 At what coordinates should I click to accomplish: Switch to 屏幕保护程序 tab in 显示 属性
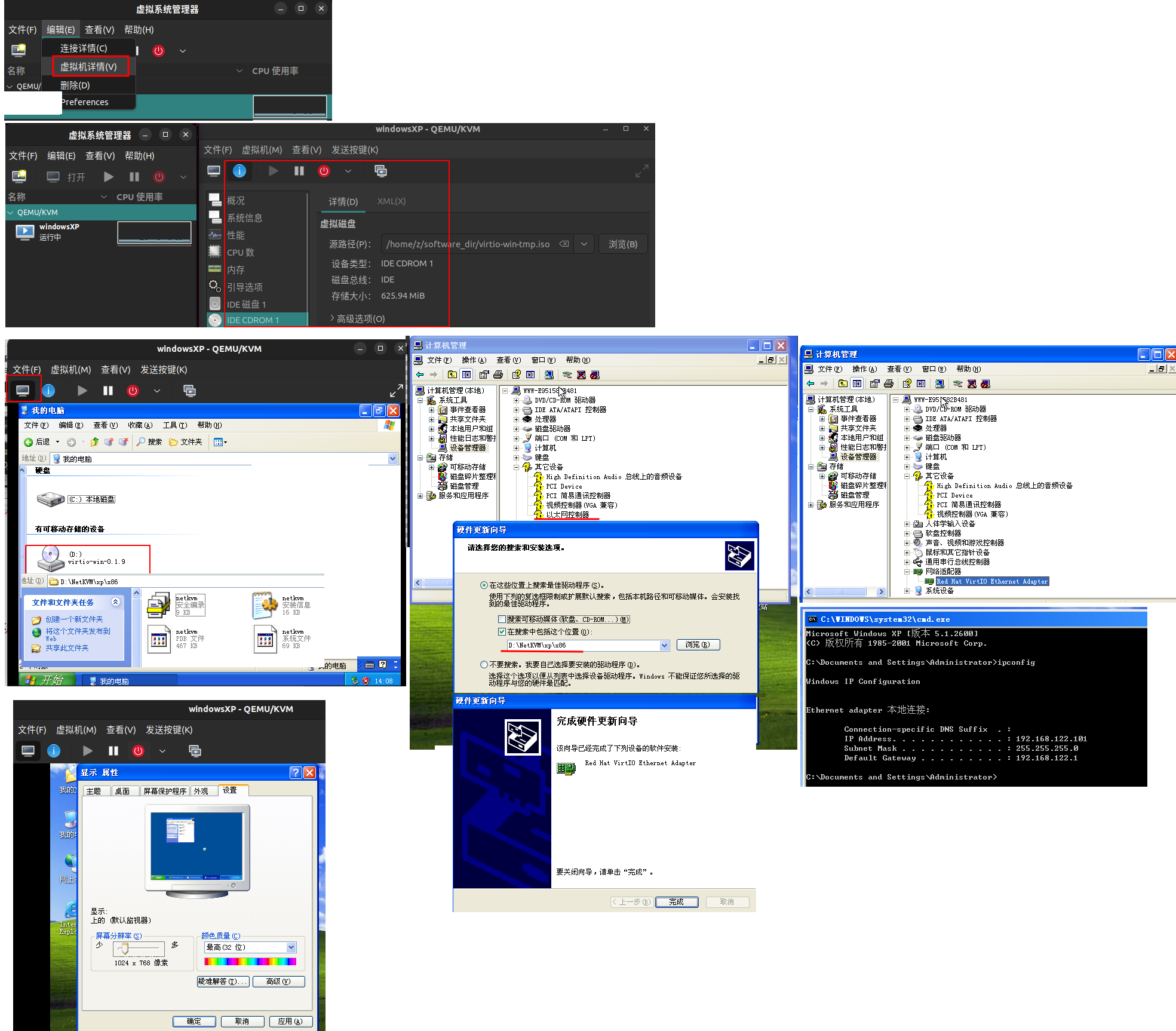[165, 791]
